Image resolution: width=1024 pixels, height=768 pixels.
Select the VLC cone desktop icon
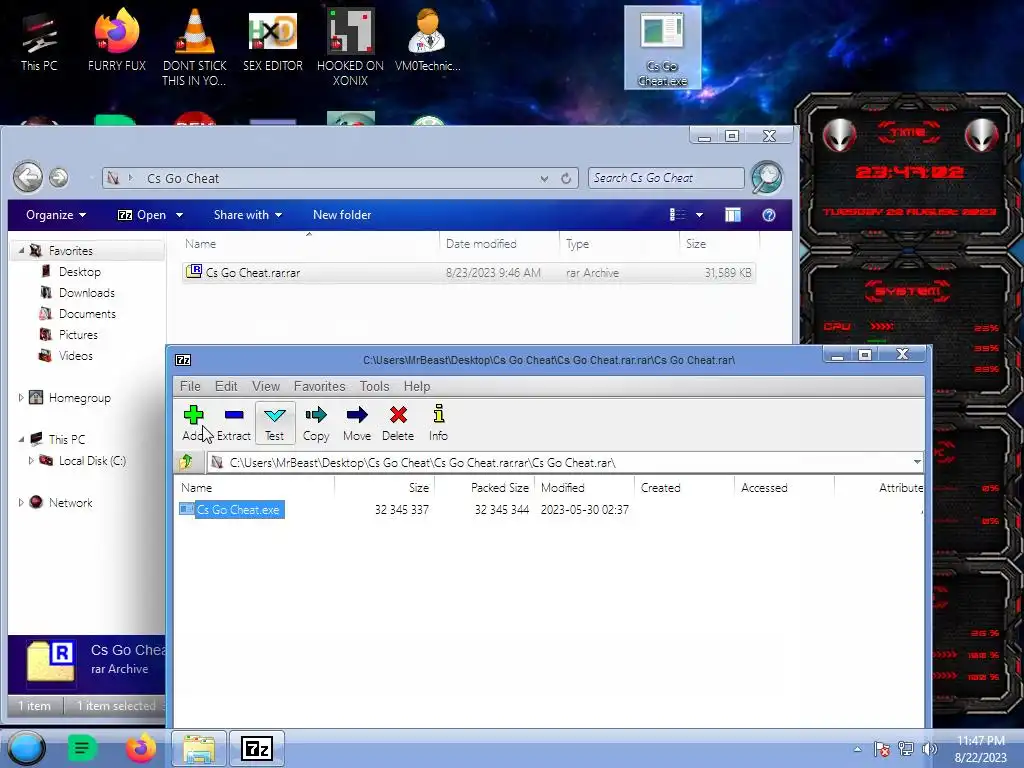tap(195, 46)
